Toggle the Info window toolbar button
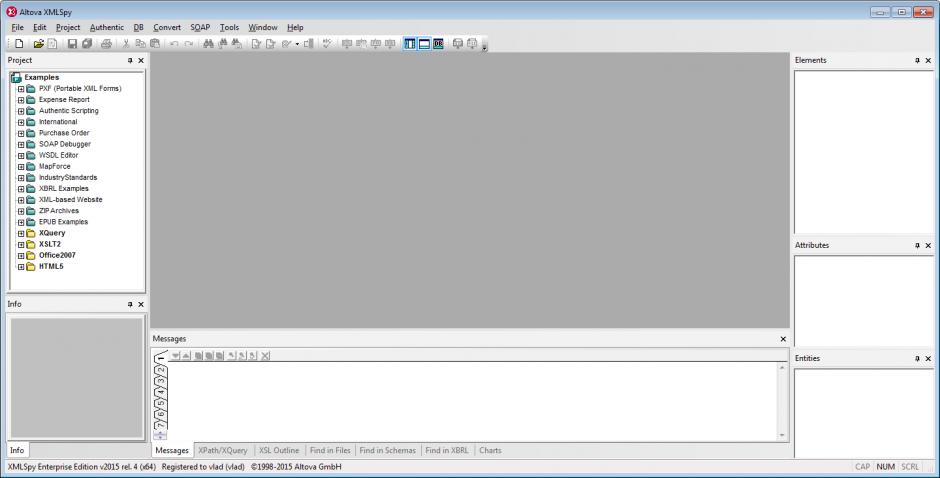 point(424,44)
